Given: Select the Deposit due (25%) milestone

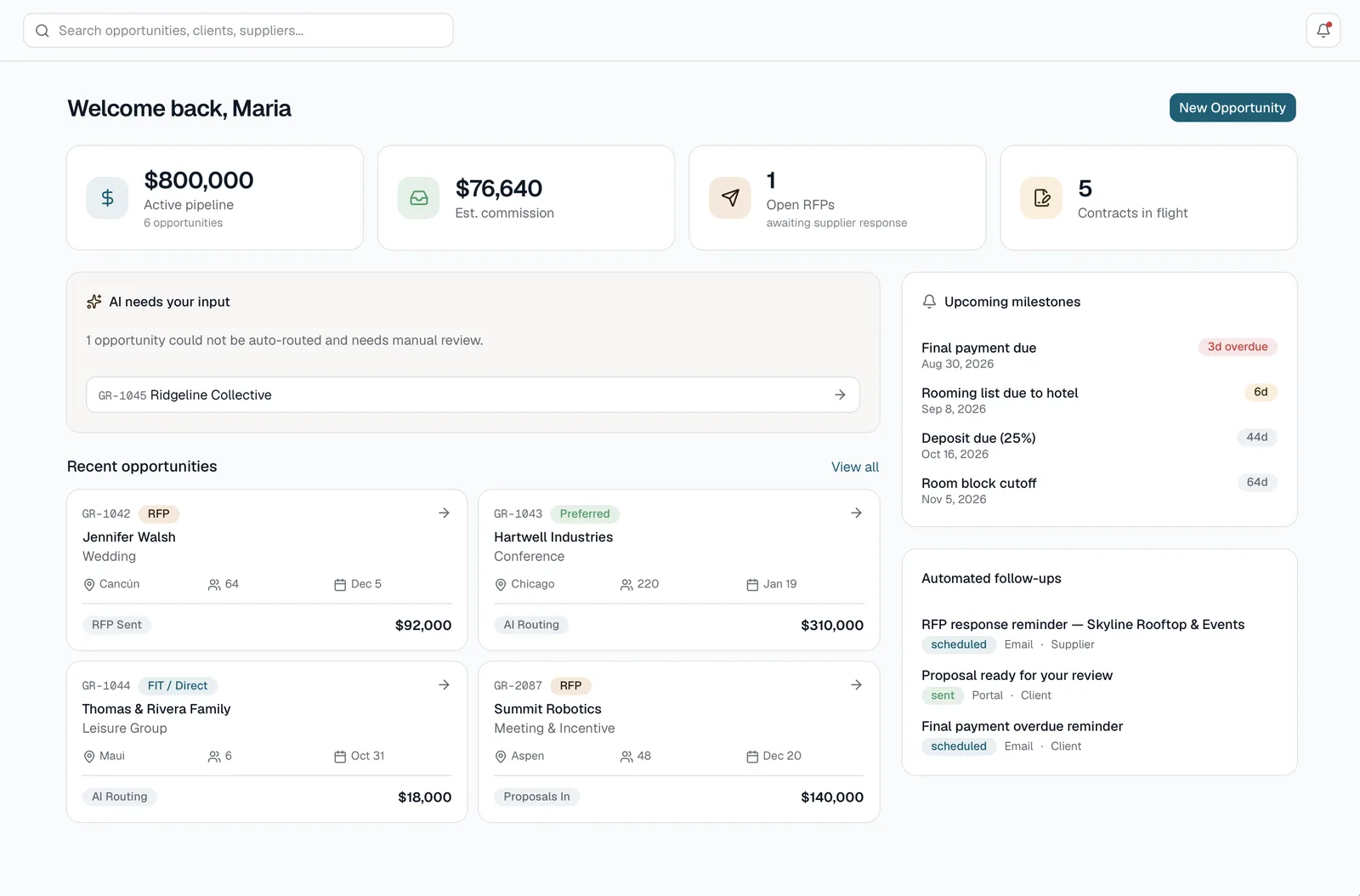Looking at the screenshot, I should 1099,445.
